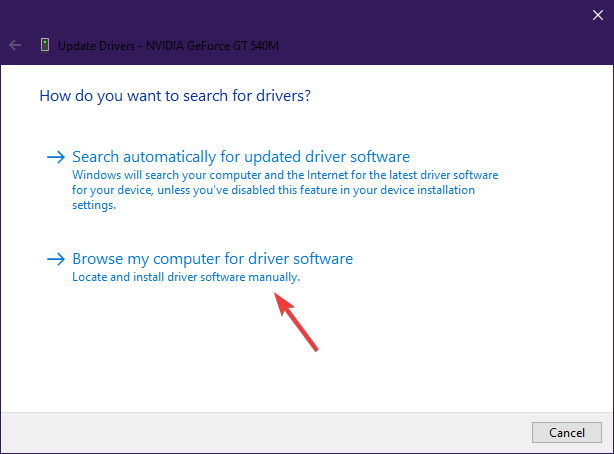The image size is (614, 454).
Task: Close the Update Drivers dialog
Action: coord(598,15)
